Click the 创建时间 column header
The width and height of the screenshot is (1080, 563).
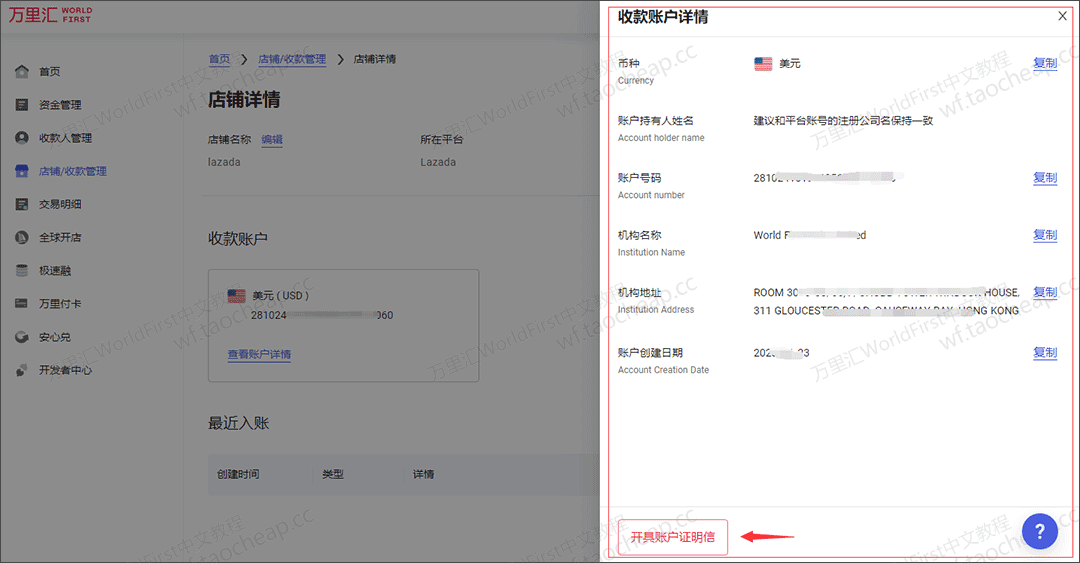pyautogui.click(x=238, y=474)
